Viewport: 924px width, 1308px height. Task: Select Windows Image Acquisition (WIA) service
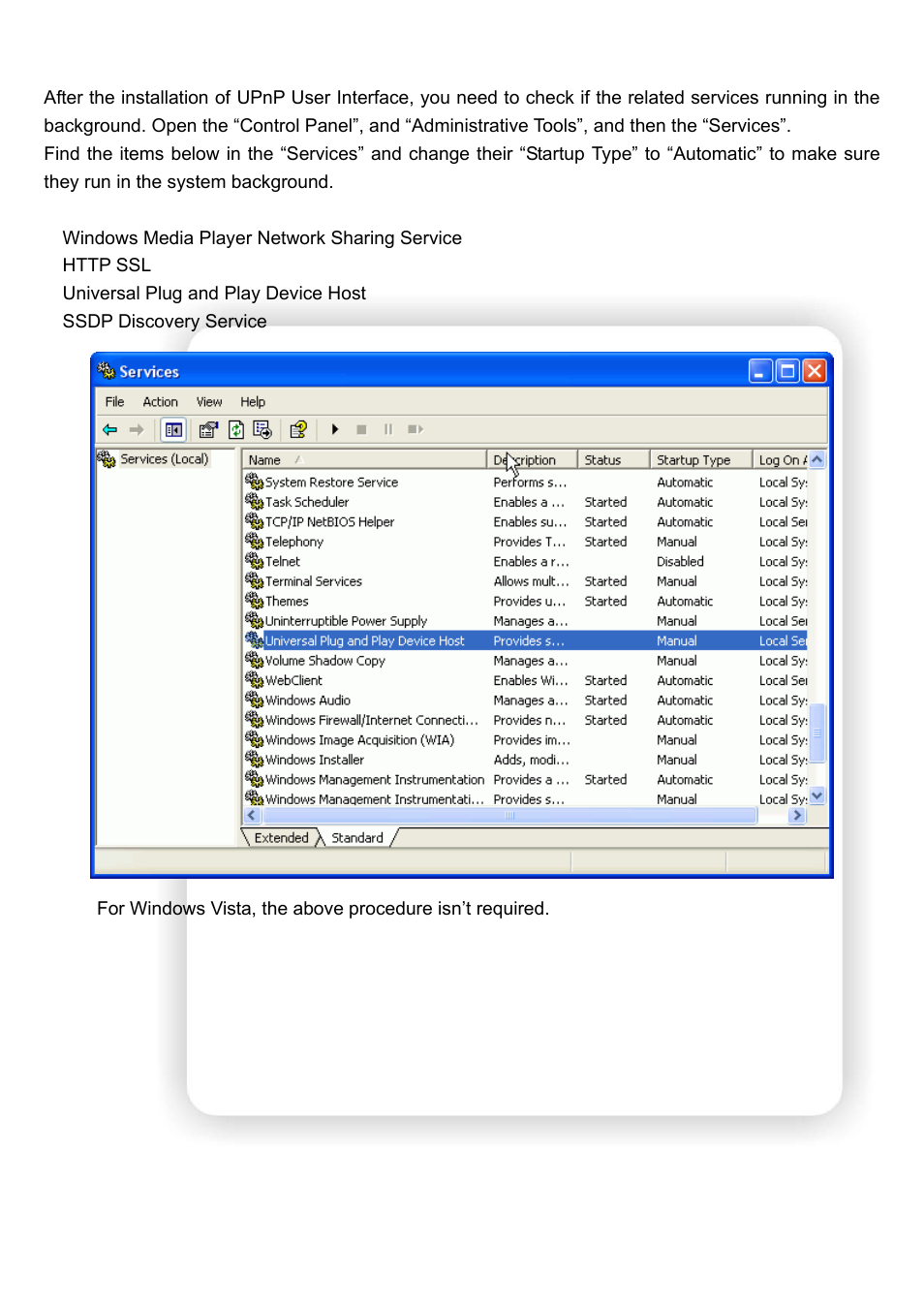click(526, 740)
